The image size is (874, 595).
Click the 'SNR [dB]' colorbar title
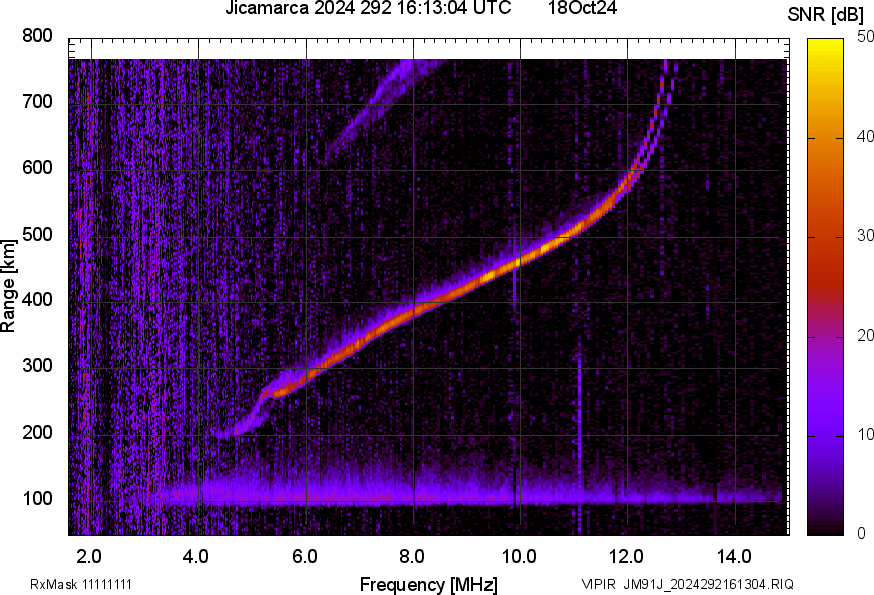pos(825,16)
